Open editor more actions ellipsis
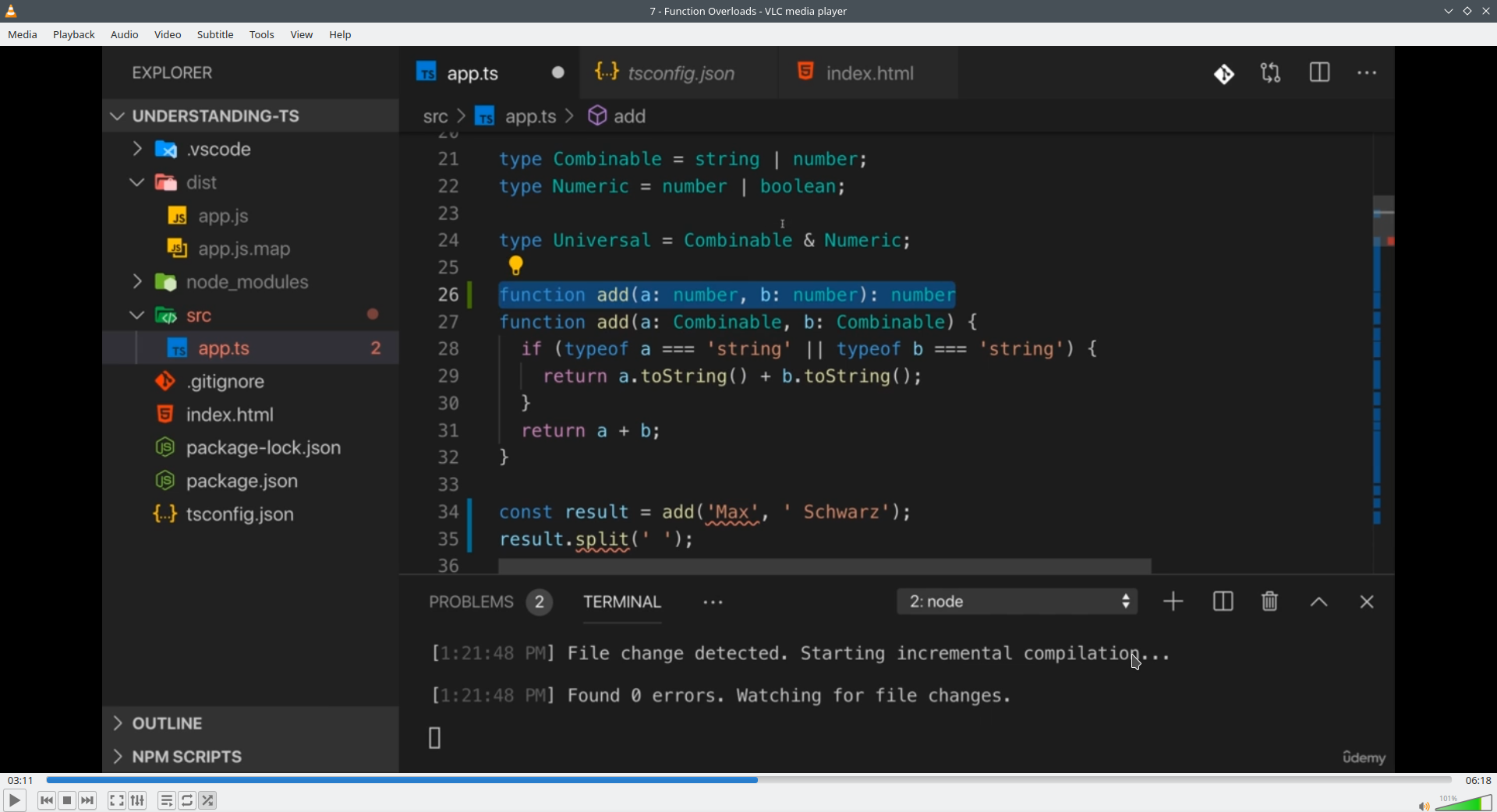The height and width of the screenshot is (812, 1497). pos(1368,73)
